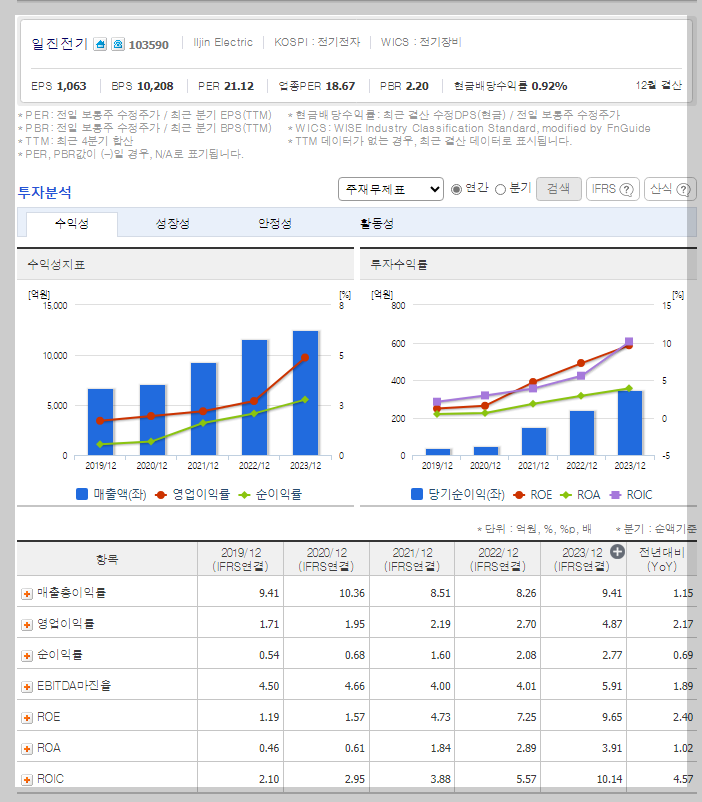702x802 pixels.
Task: Click the PER 21.12 value
Action: (x=226, y=86)
